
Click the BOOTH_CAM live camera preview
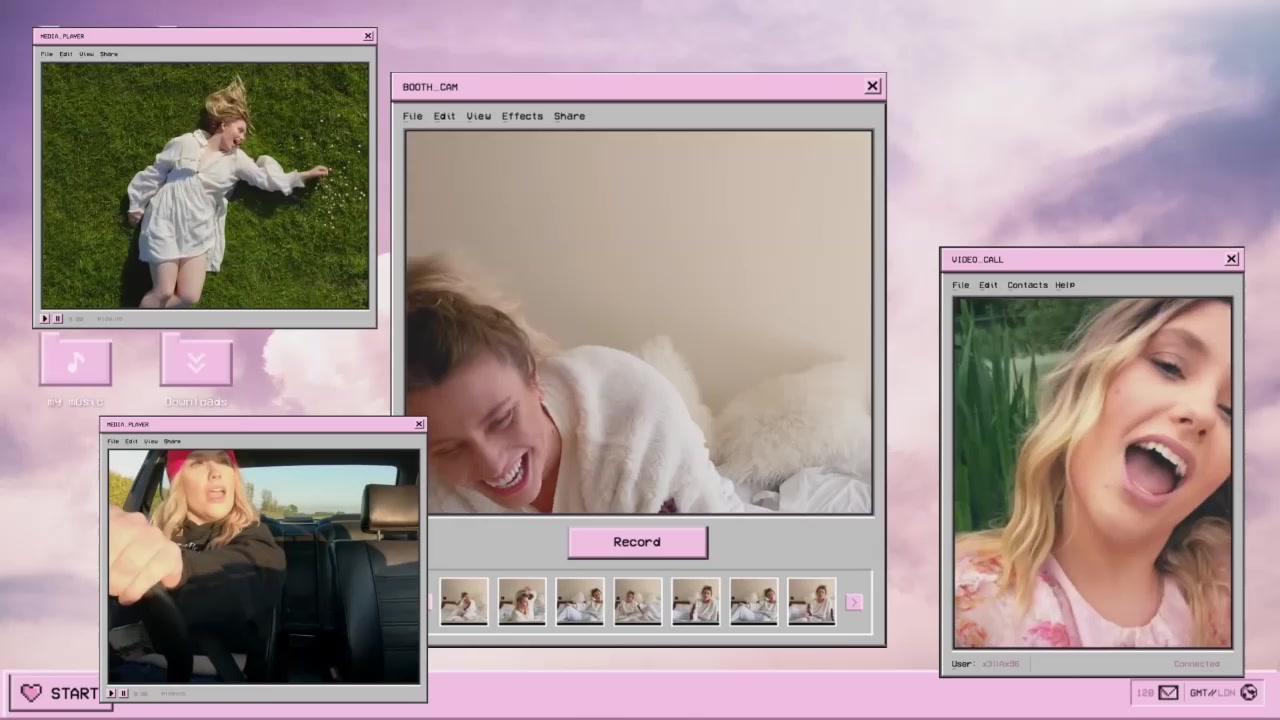pos(639,322)
